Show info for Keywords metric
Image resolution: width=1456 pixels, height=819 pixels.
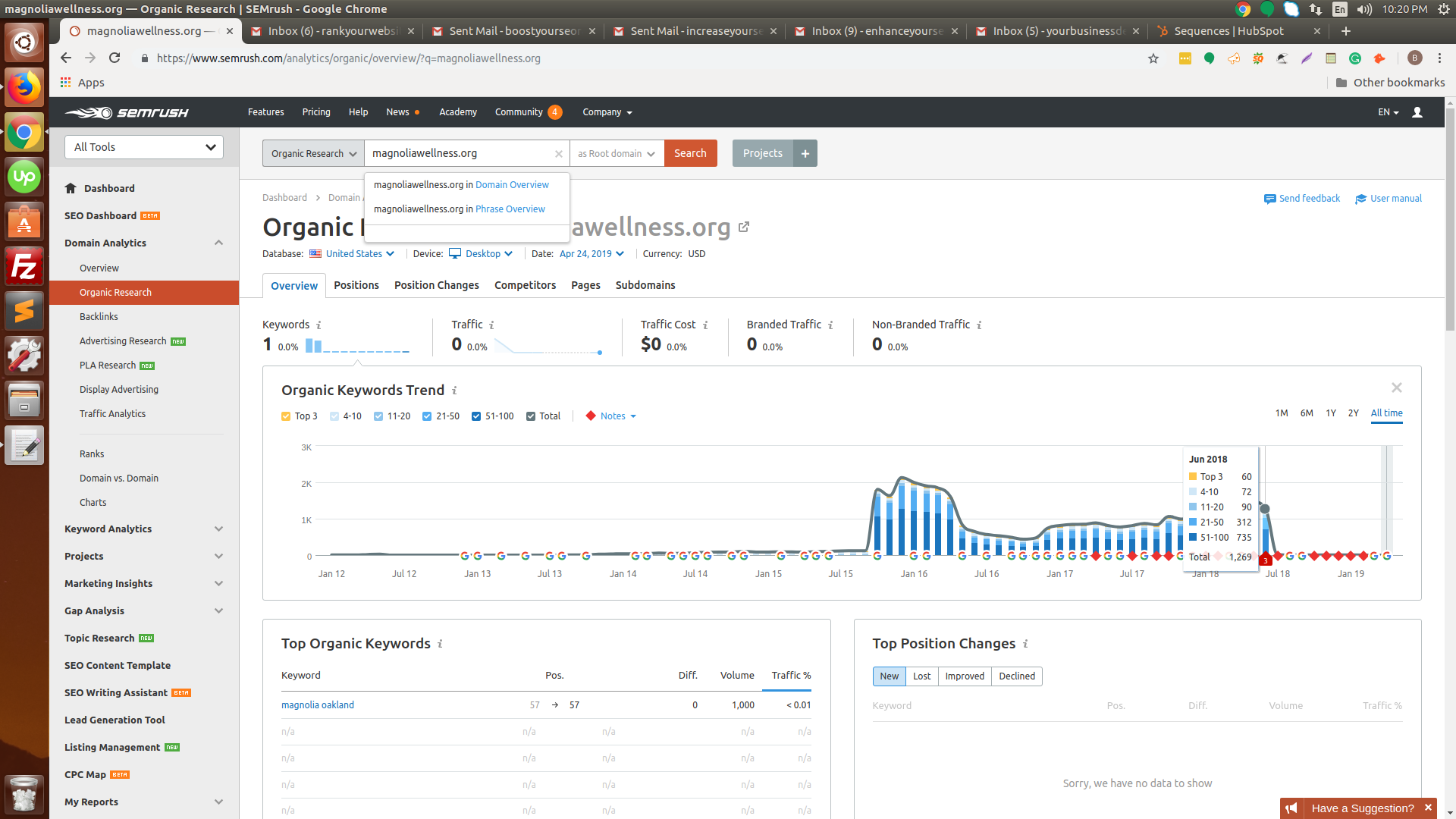pos(318,325)
